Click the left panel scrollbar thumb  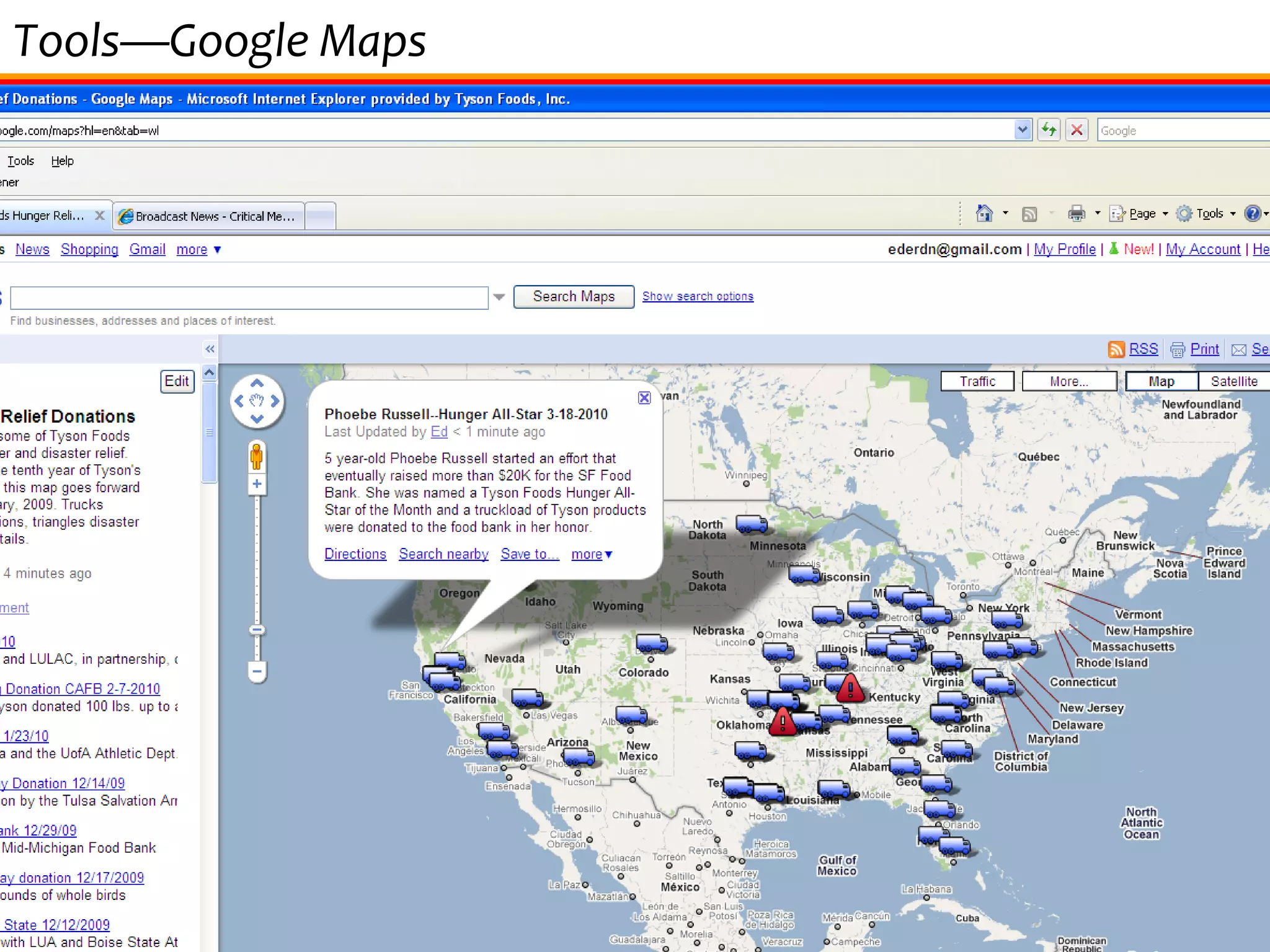[x=210, y=432]
